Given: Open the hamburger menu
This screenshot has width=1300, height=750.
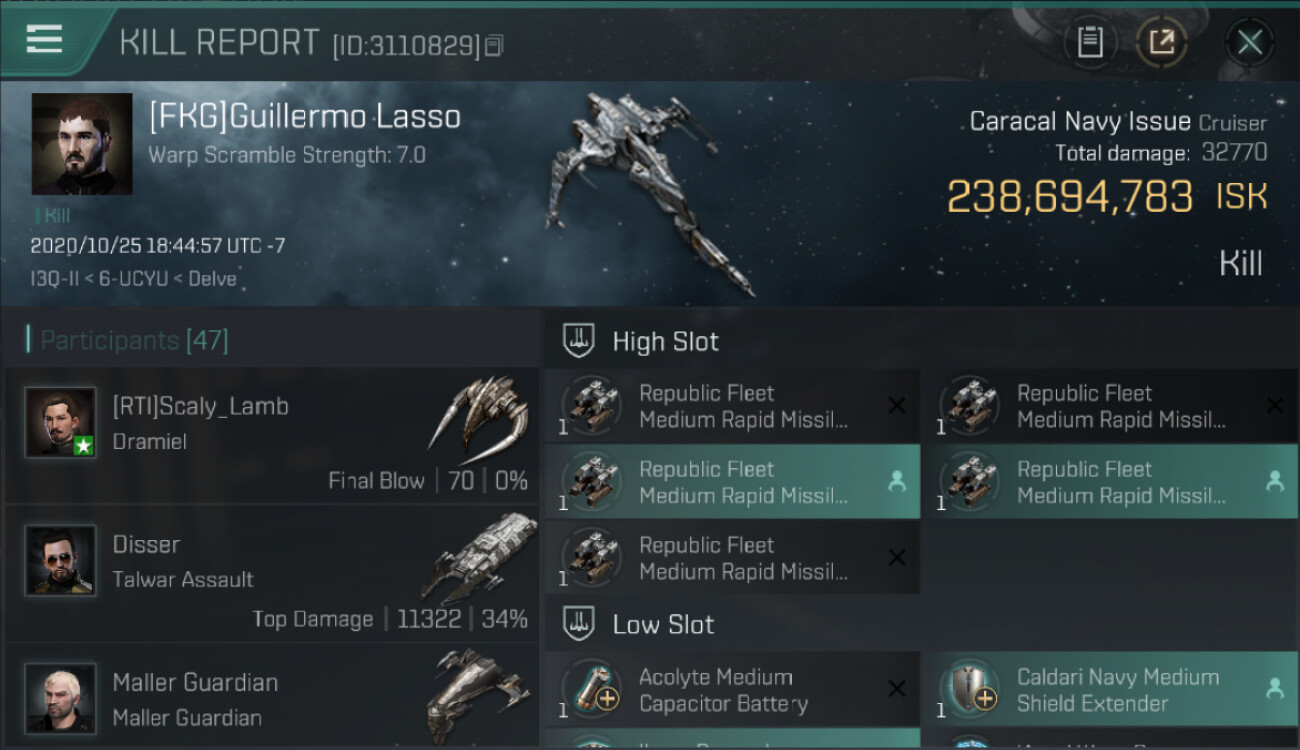Looking at the screenshot, I should coord(44,40).
